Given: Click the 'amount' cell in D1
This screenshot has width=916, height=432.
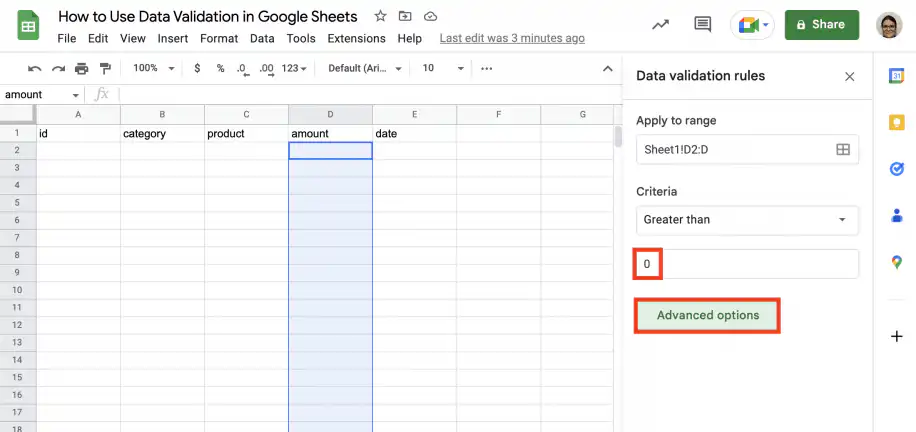Looking at the screenshot, I should coord(330,134).
